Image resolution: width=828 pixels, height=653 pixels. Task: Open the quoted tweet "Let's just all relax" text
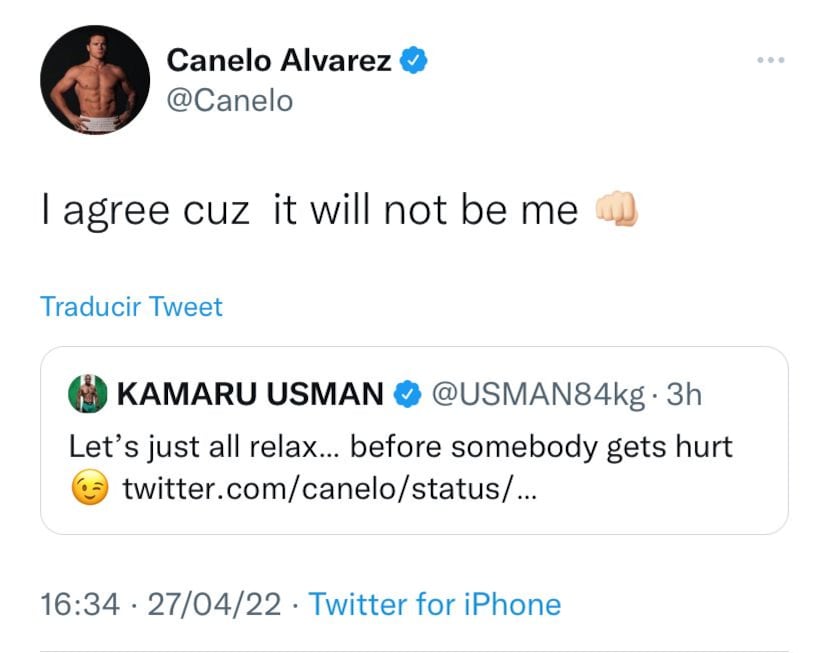click(x=400, y=446)
